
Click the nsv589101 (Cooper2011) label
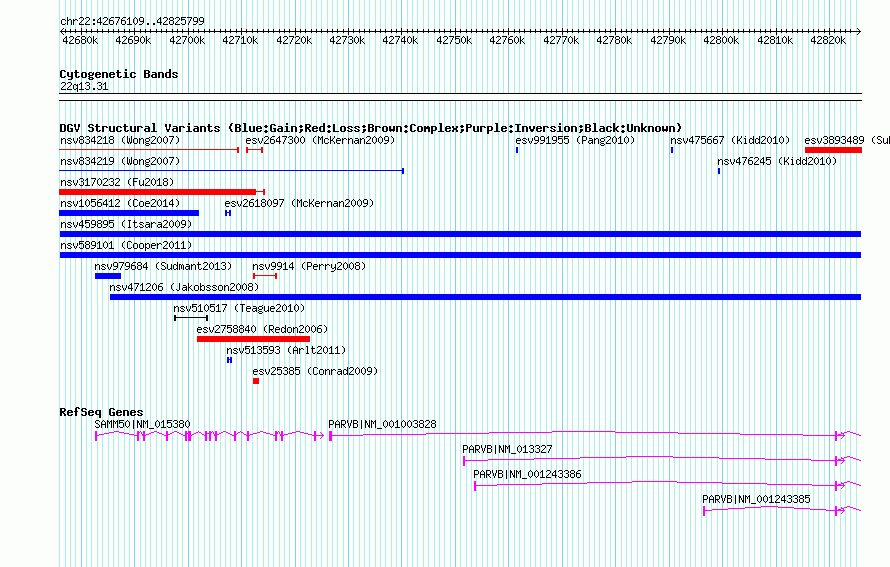(126, 245)
